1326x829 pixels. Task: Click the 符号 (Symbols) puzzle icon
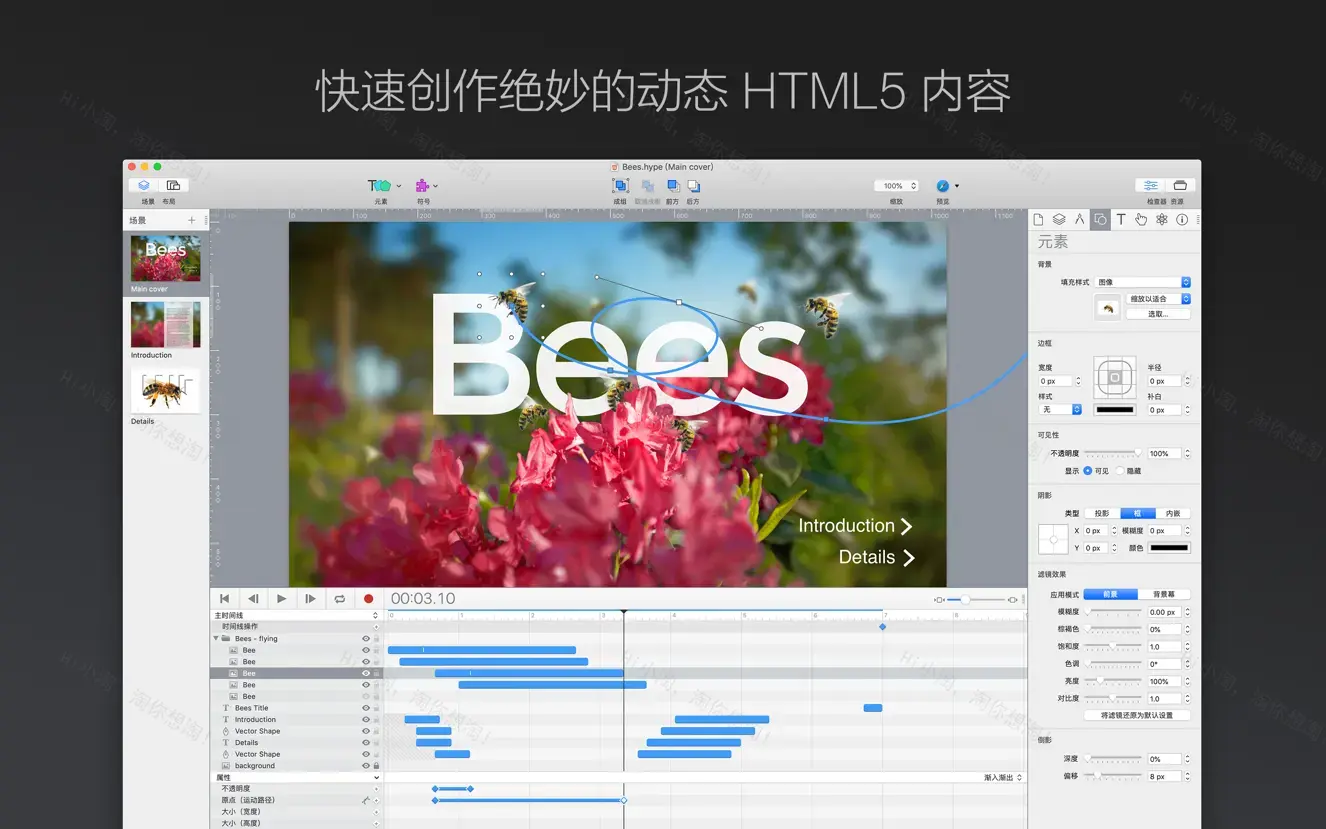pos(420,185)
